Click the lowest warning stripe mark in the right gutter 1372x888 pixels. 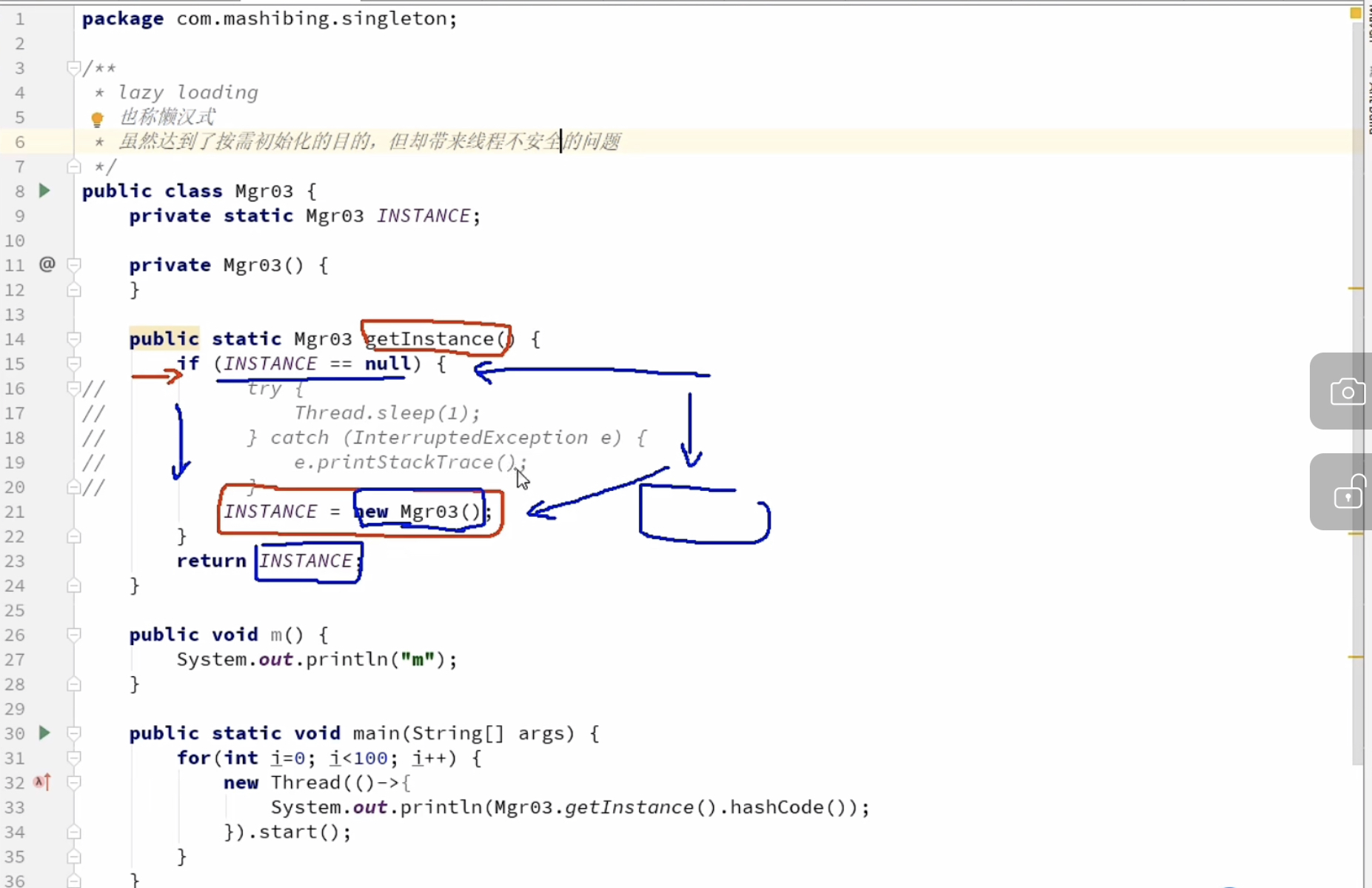coord(1356,657)
